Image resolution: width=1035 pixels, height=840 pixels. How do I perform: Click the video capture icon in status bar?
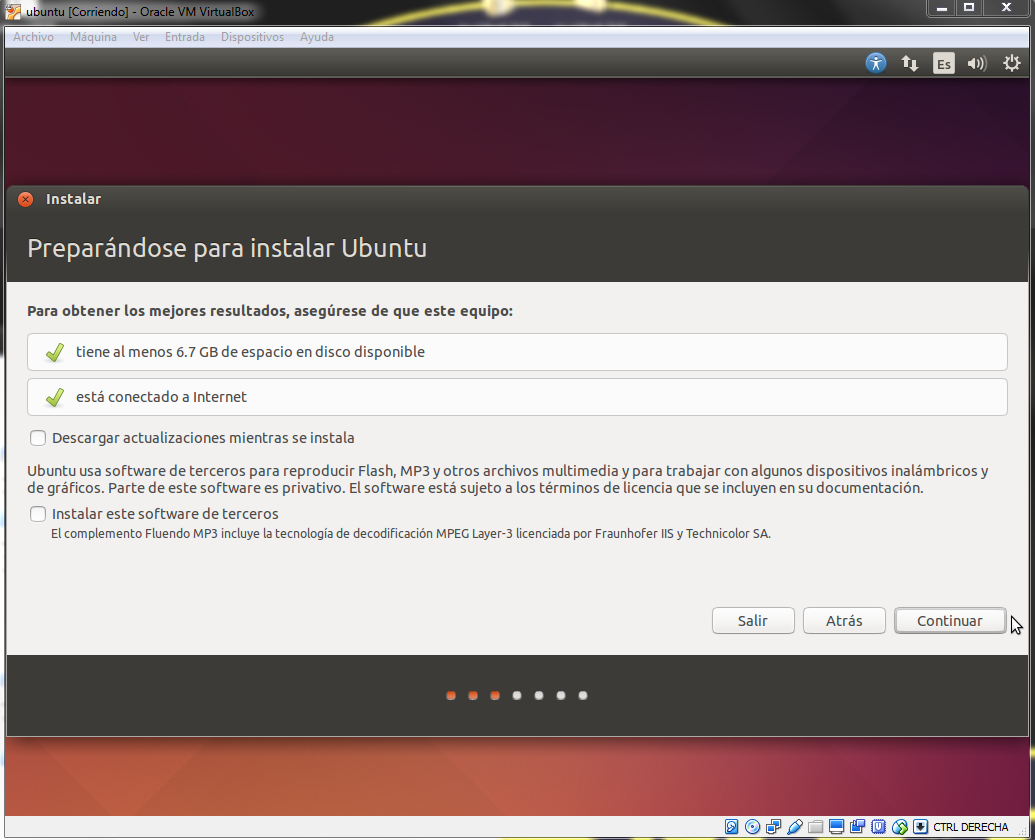pyautogui.click(x=857, y=826)
